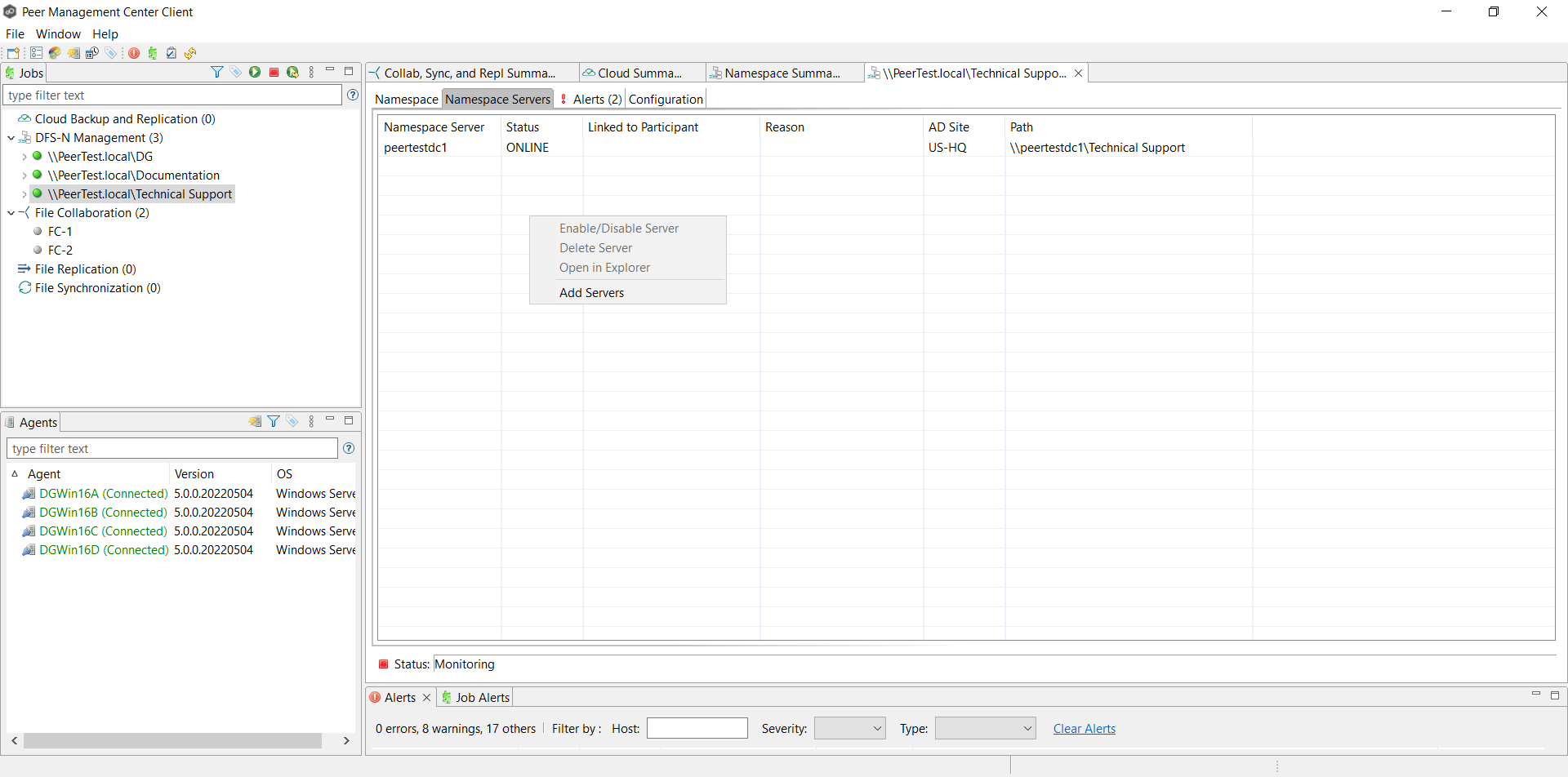Maximize the Jobs panel
The height and width of the screenshot is (777, 1568).
tap(349, 71)
